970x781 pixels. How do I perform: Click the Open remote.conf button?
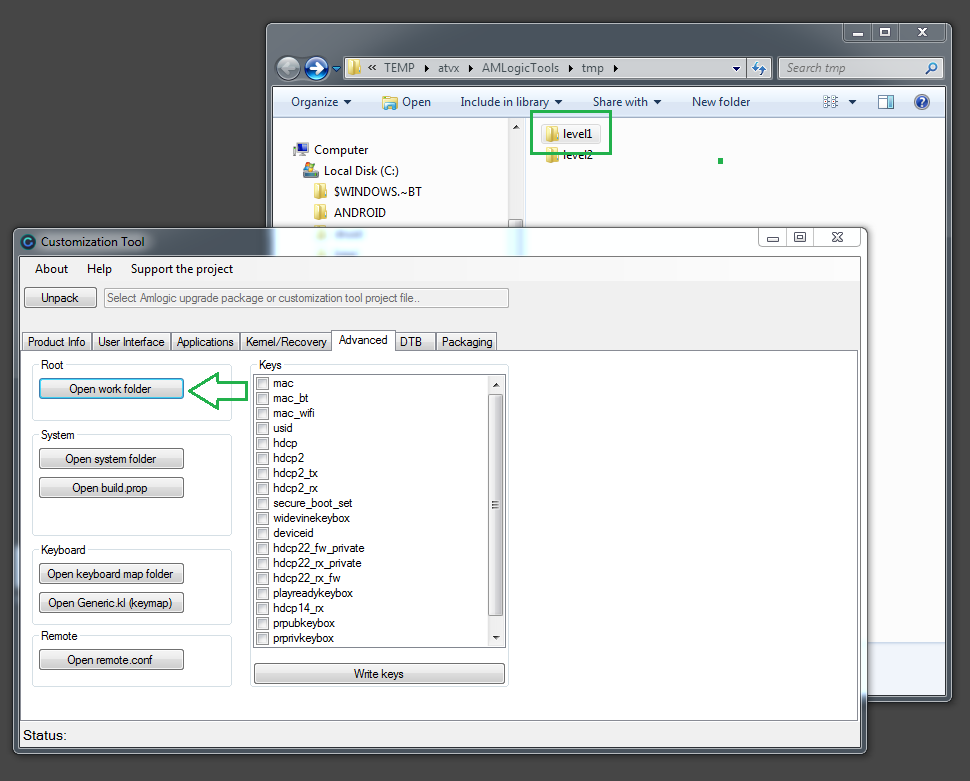pyautogui.click(x=111, y=660)
